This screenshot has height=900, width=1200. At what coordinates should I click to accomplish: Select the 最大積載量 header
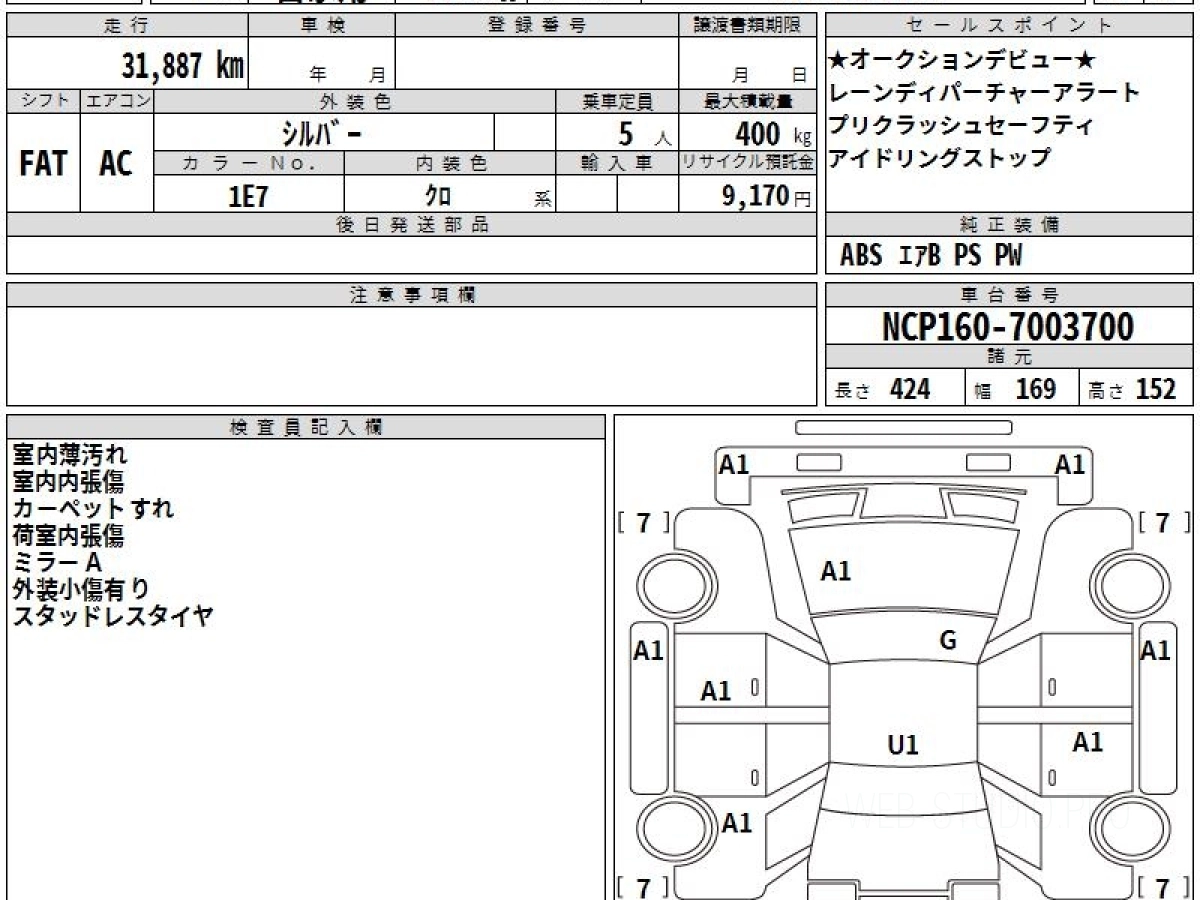748,101
